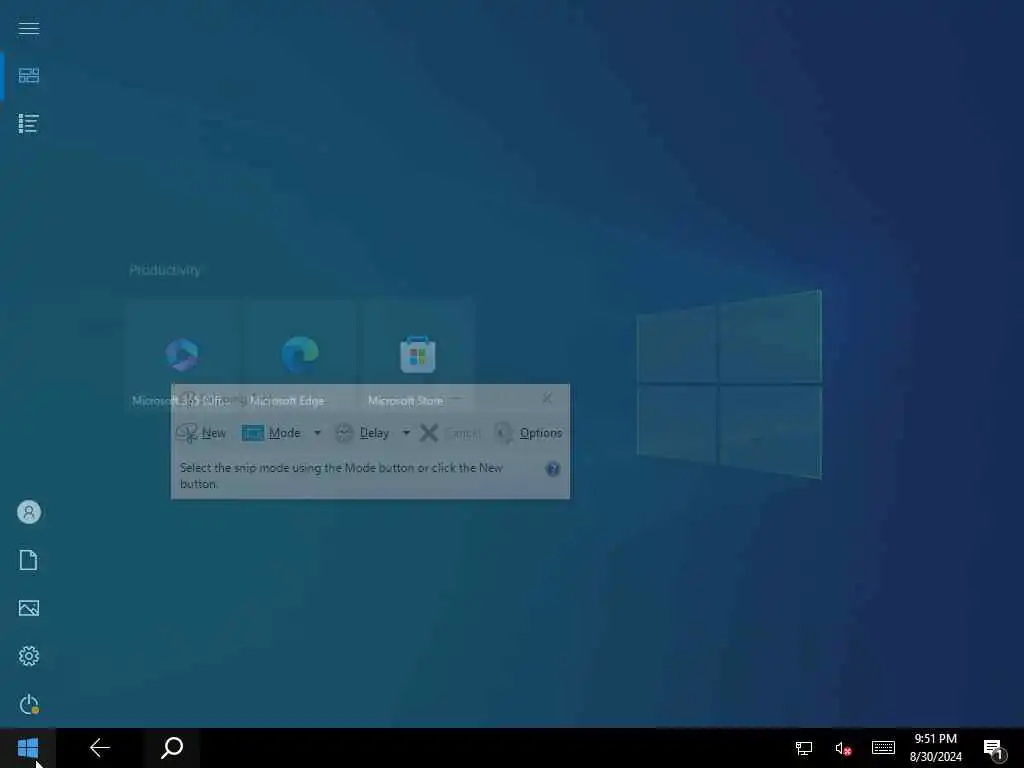The image size is (1024, 768).
Task: Click the Snipping Tool help icon
Action: [x=552, y=469]
